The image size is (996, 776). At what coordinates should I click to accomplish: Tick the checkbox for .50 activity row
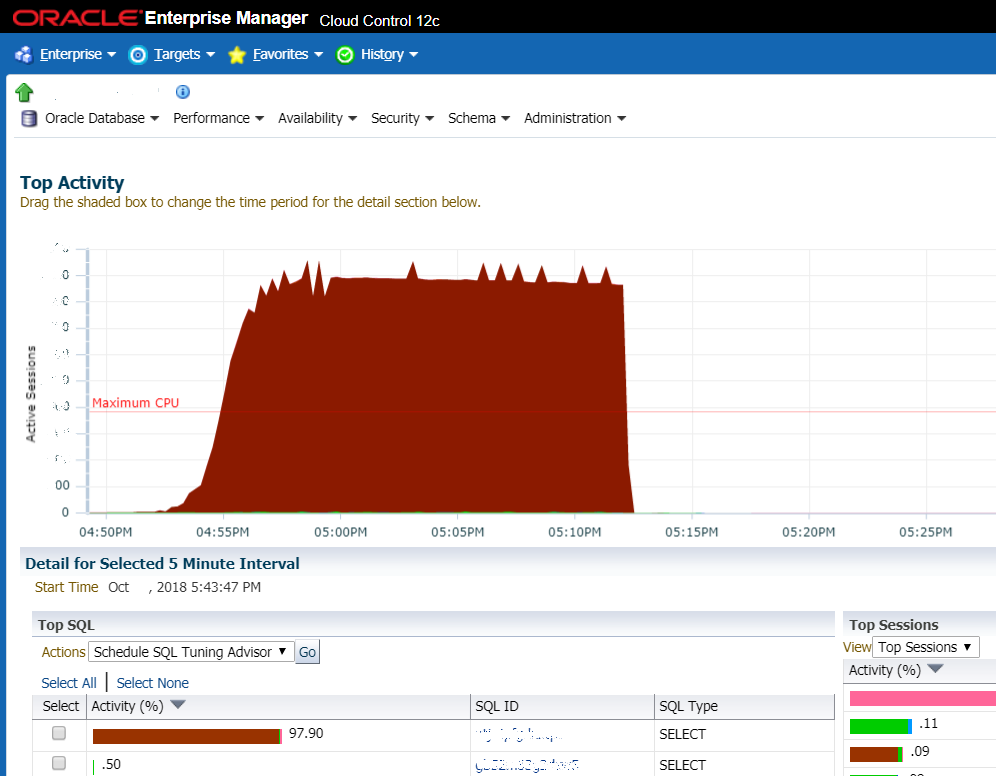pos(59,763)
